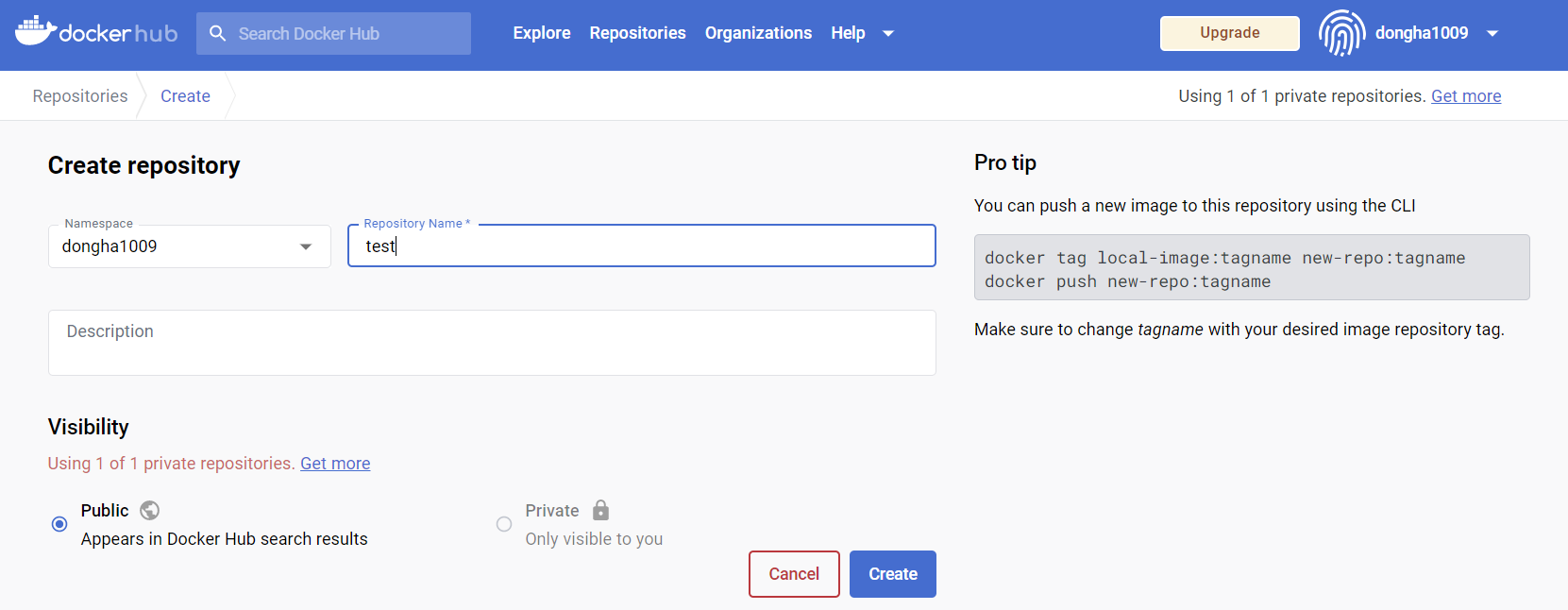Open the Explore page

(x=542, y=33)
